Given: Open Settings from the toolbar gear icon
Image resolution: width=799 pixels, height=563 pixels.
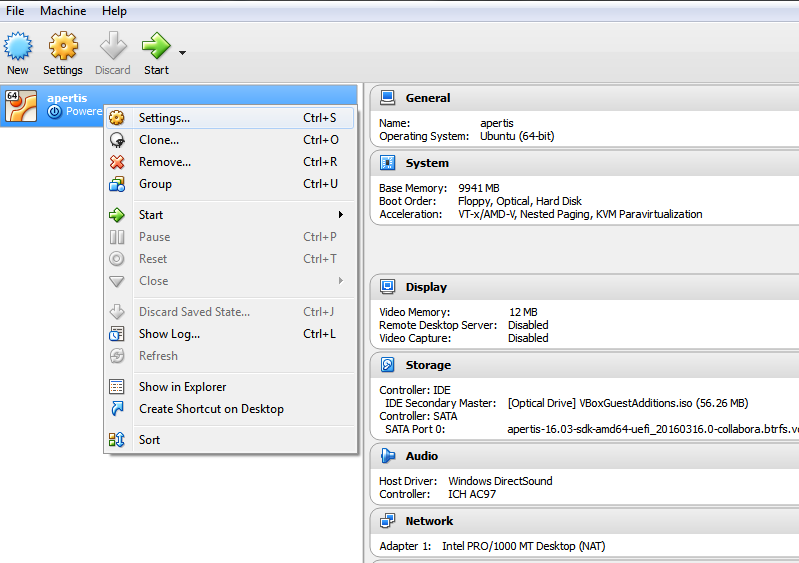Looking at the screenshot, I should click(x=63, y=46).
